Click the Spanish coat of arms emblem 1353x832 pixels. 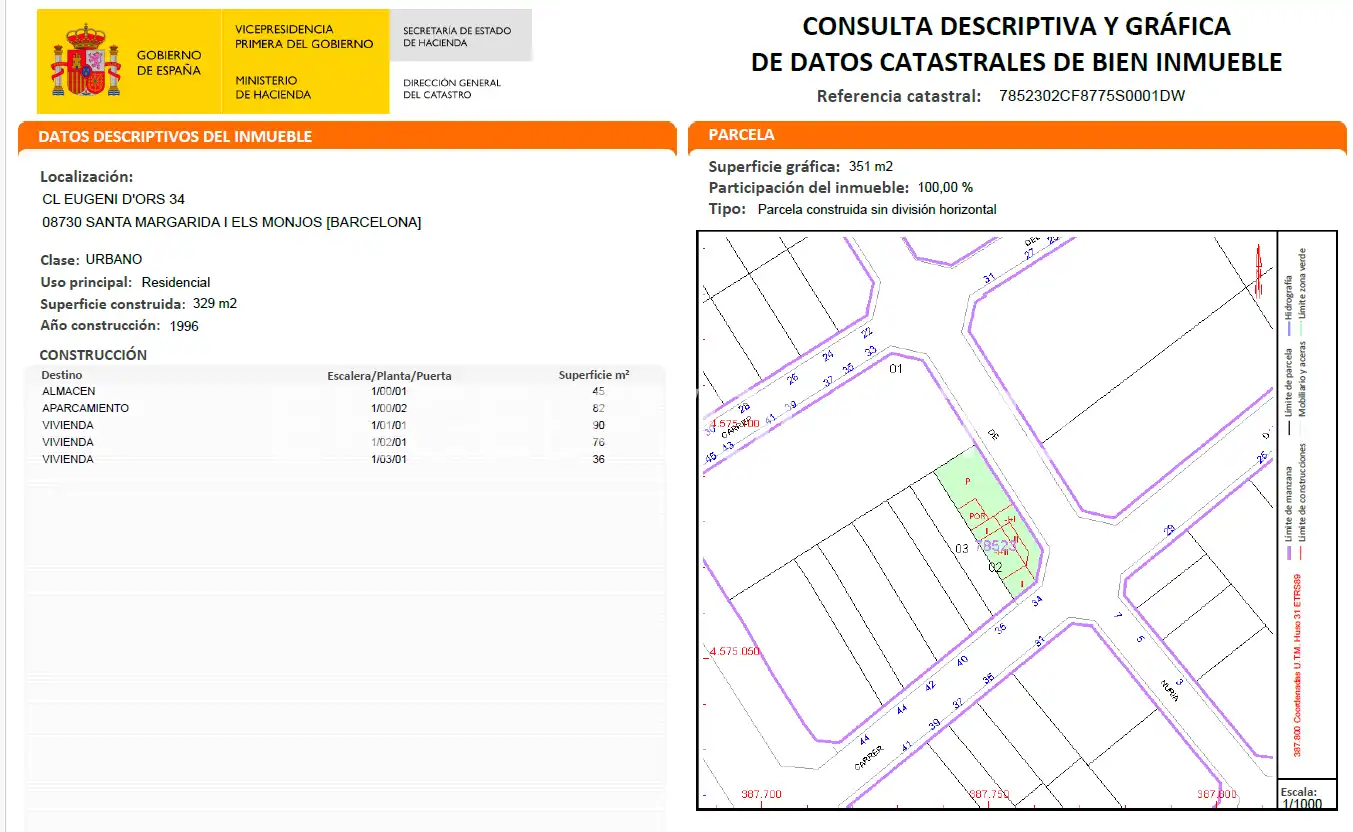tap(85, 61)
